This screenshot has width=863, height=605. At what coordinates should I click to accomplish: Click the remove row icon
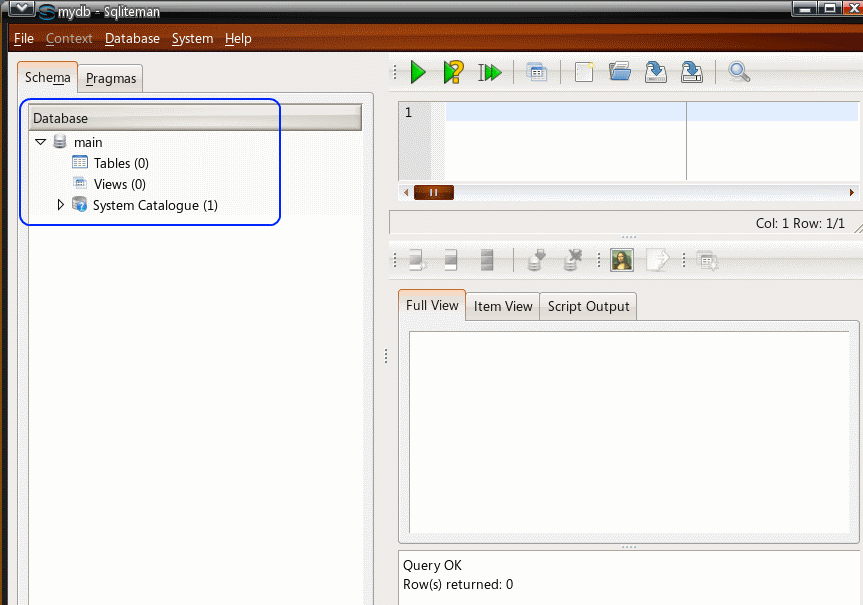pos(451,260)
